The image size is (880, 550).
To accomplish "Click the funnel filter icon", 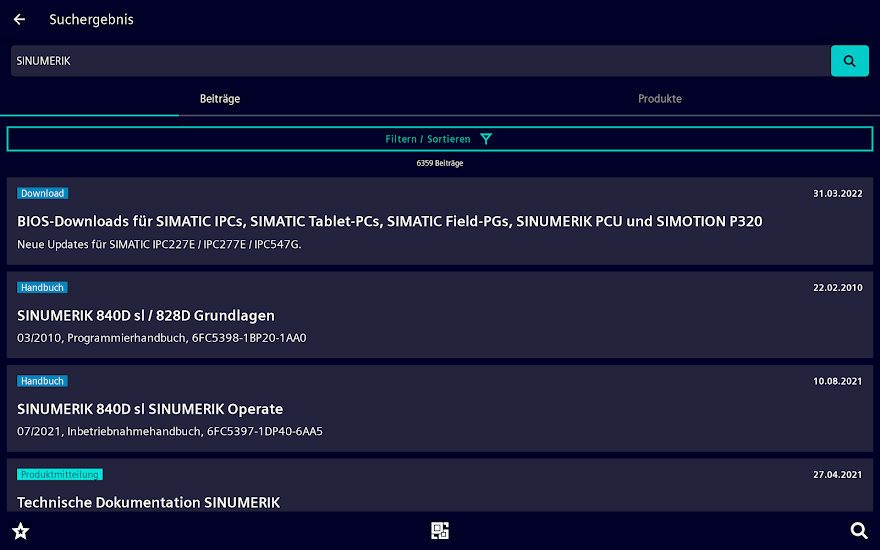I will [x=486, y=139].
